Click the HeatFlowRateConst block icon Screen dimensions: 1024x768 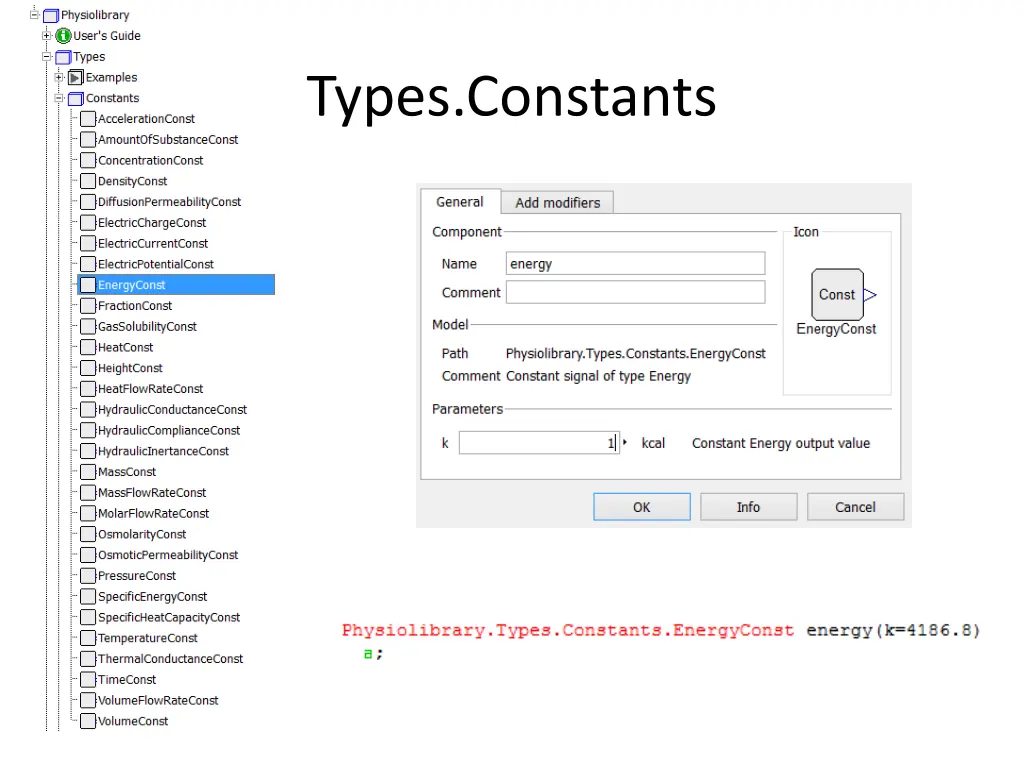coord(88,389)
